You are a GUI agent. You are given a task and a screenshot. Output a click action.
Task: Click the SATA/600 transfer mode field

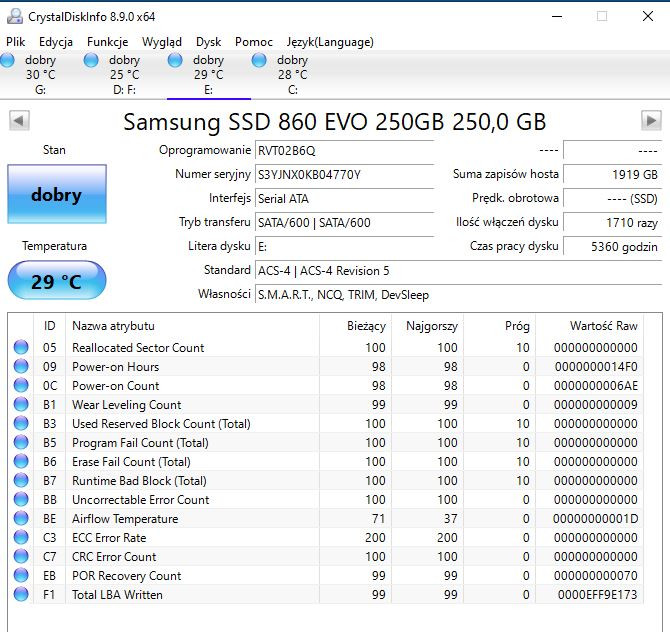344,223
